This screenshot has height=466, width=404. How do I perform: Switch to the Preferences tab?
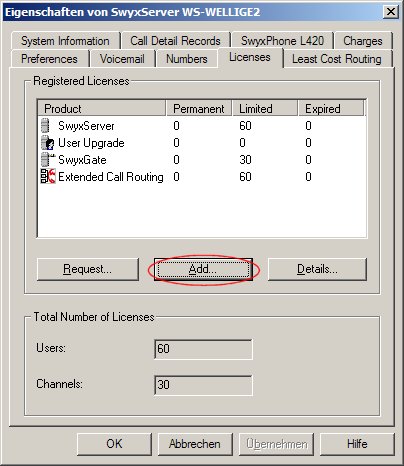(50, 59)
